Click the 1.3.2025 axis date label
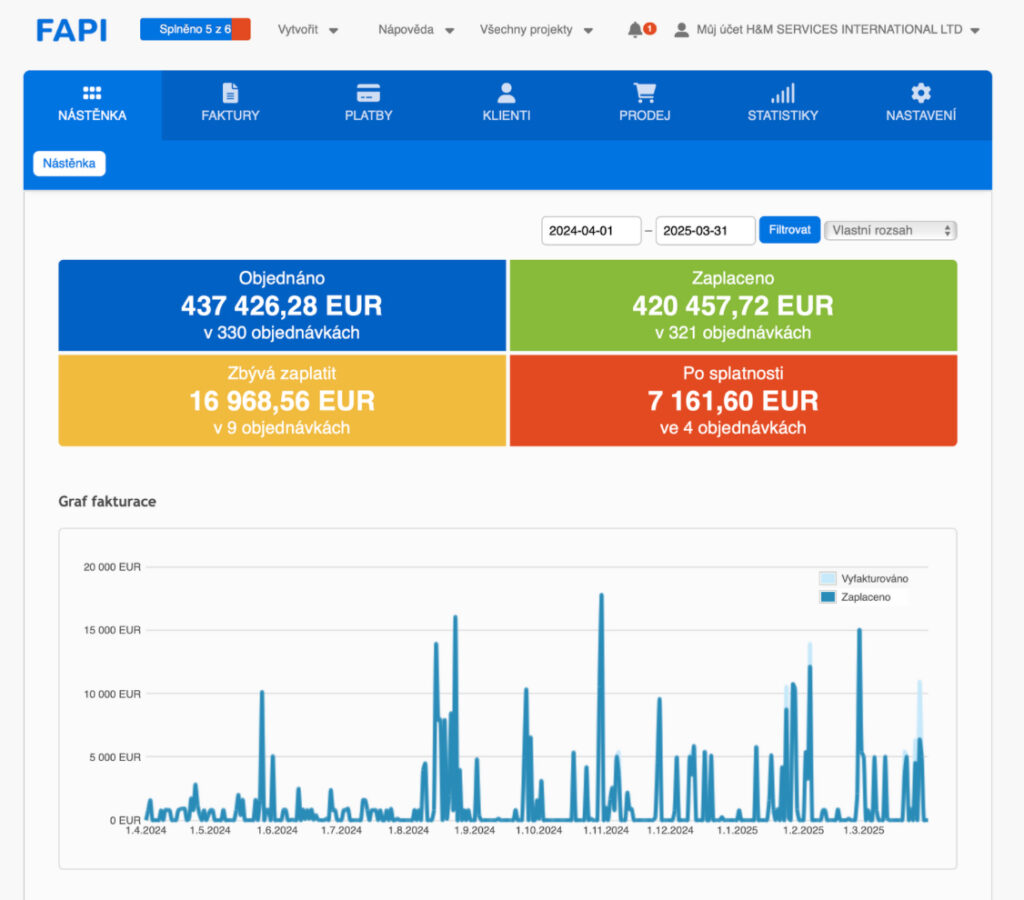Screen dimensions: 1024x900 (x=863, y=830)
